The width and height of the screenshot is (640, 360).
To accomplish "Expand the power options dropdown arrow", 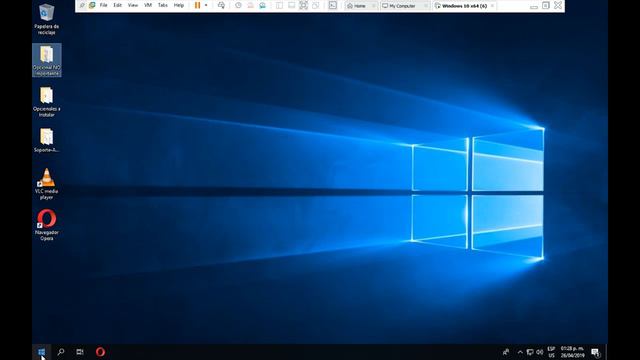I will coord(206,5).
